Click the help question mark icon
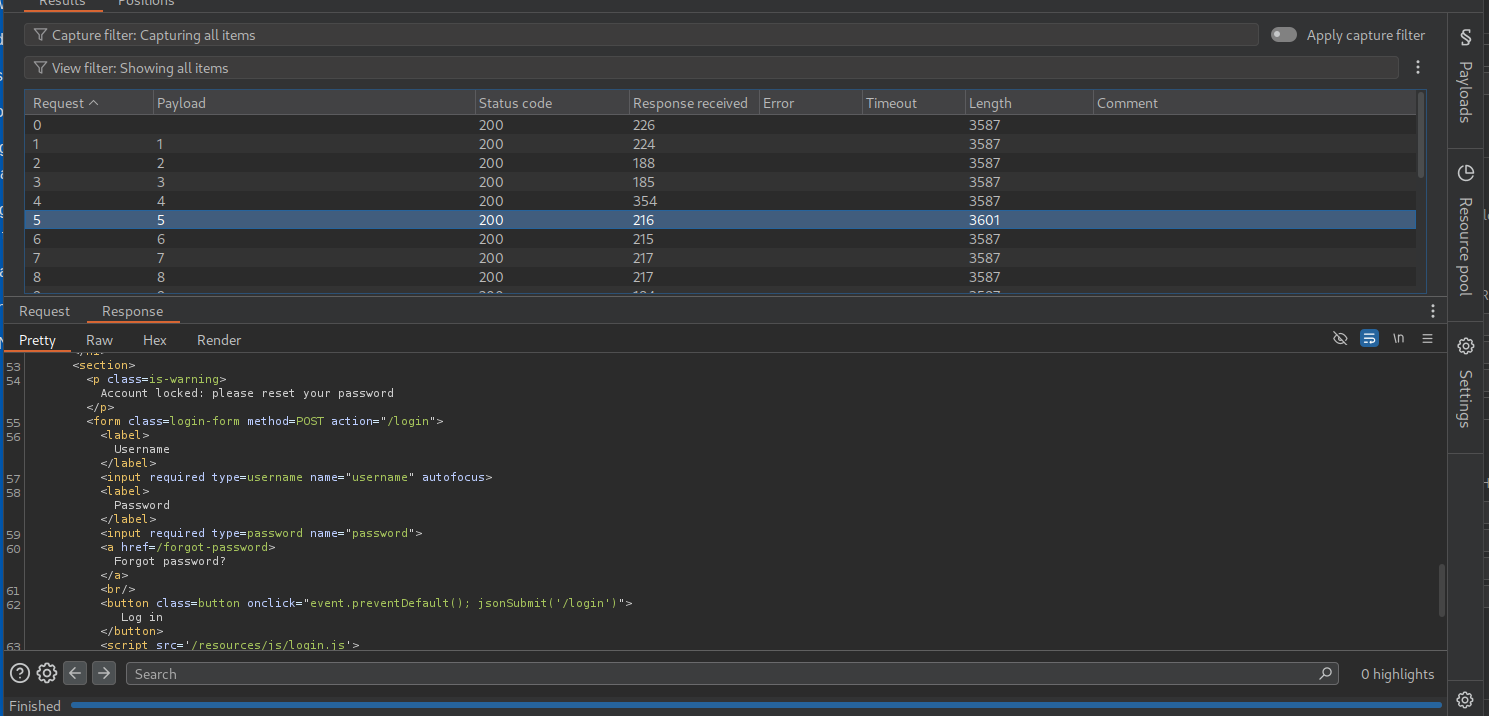Screen dimensions: 1489x716 tap(19, 674)
